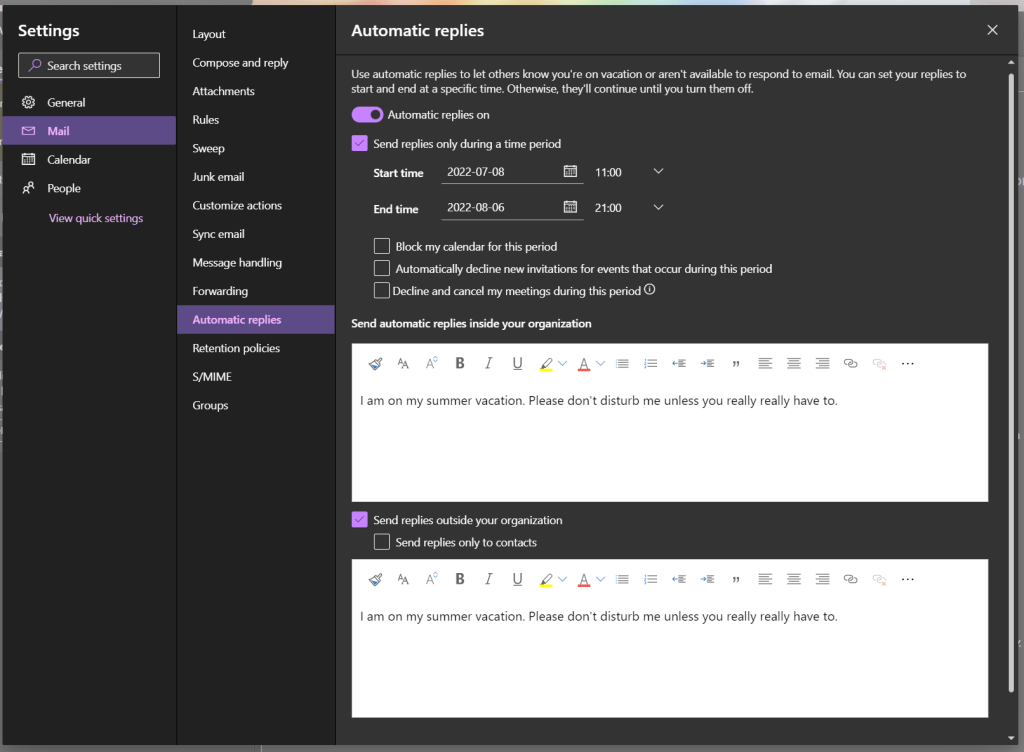
Task: Open highlight color dropdown arrow in first editor
Action: coord(562,364)
